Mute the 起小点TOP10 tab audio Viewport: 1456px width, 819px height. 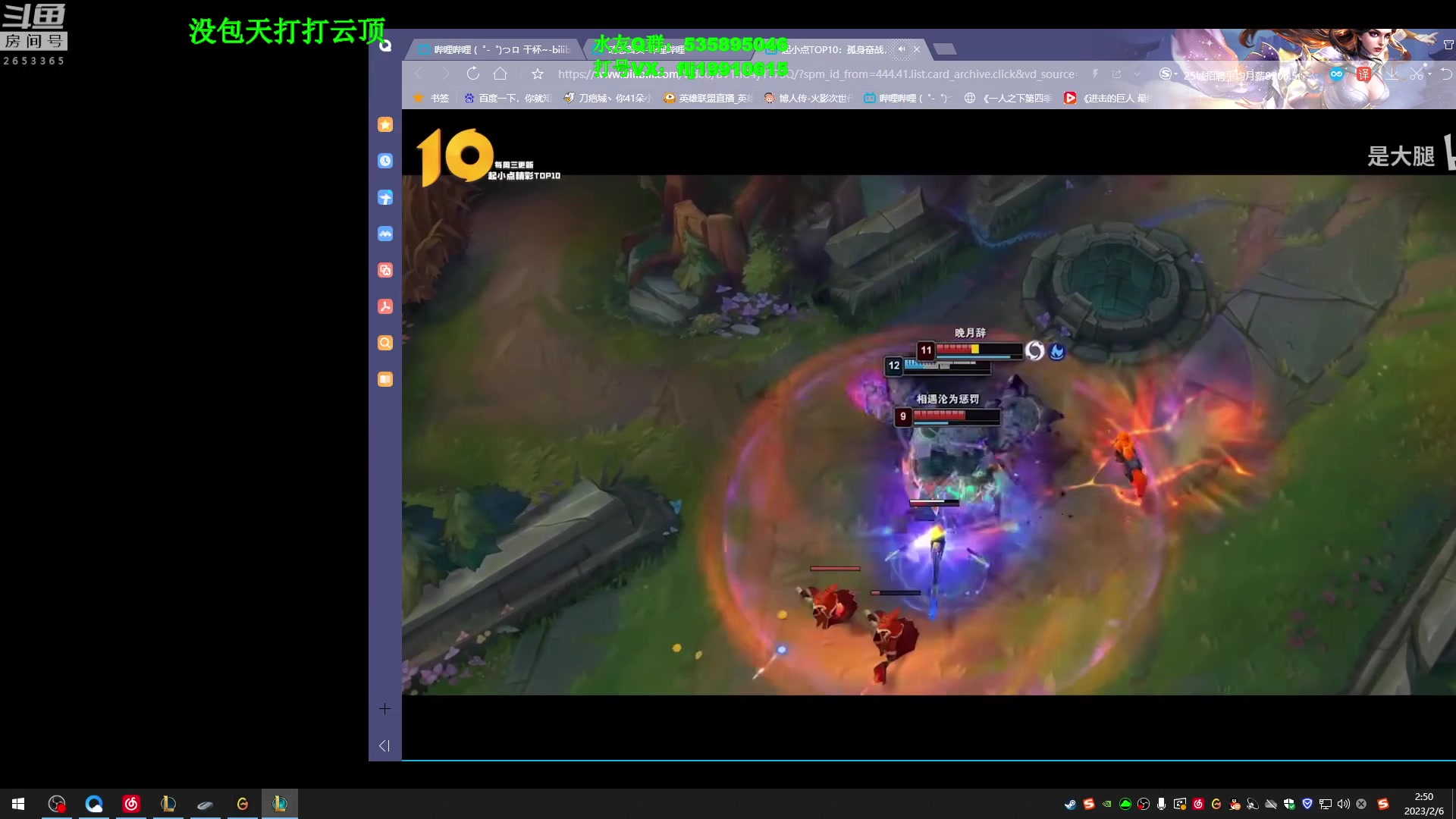902,49
